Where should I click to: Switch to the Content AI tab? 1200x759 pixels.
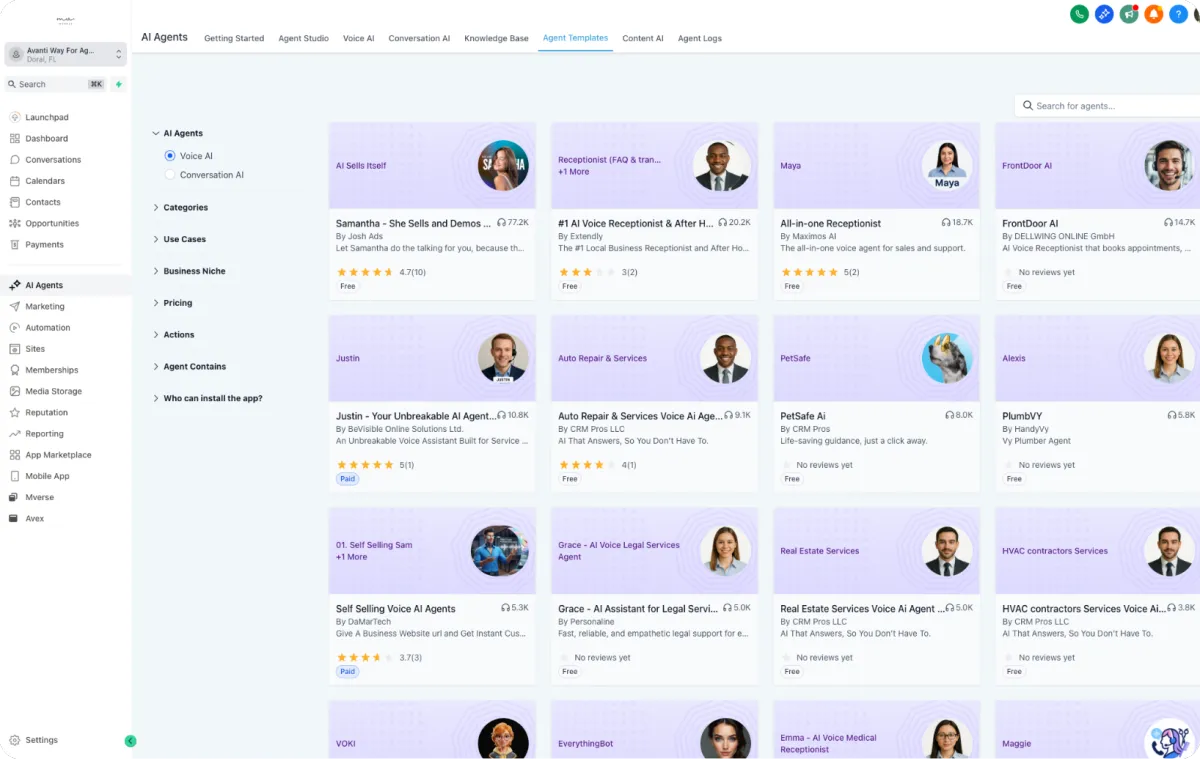click(x=642, y=38)
